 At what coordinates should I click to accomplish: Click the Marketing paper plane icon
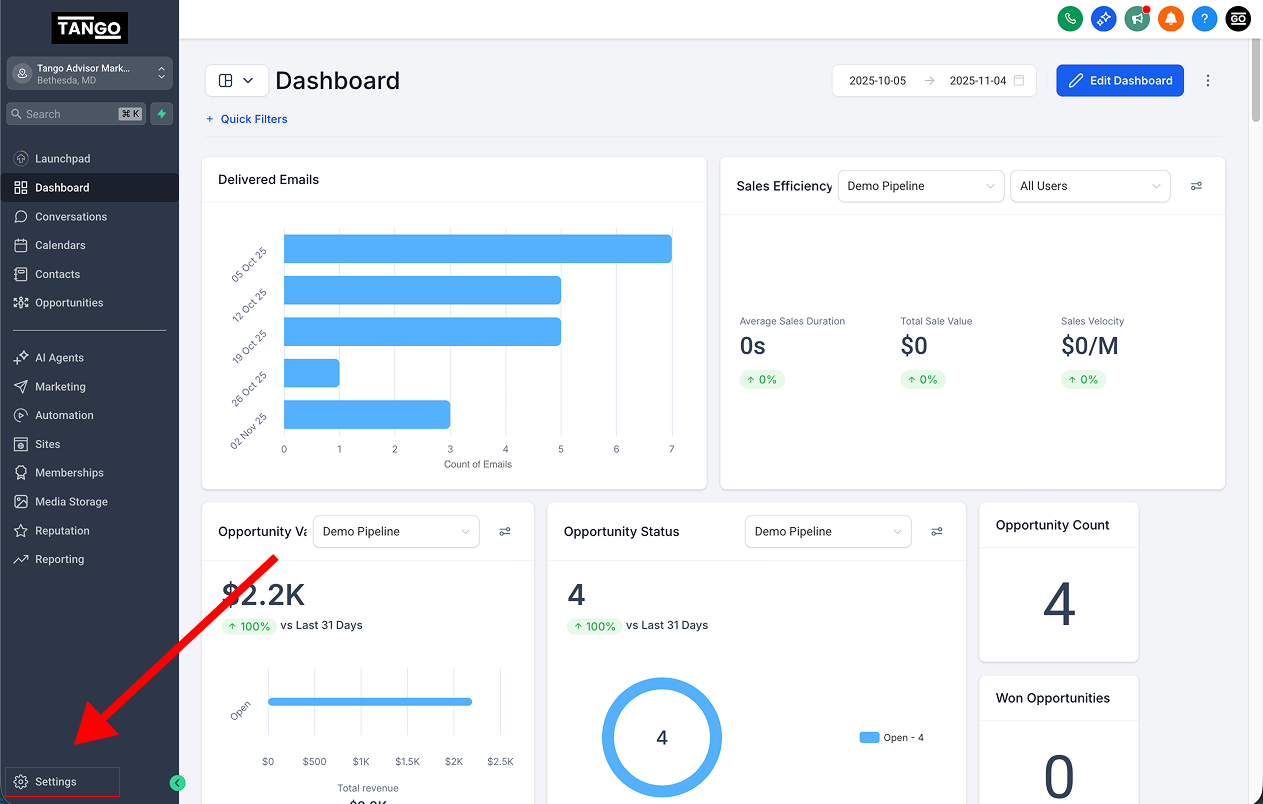coord(21,387)
